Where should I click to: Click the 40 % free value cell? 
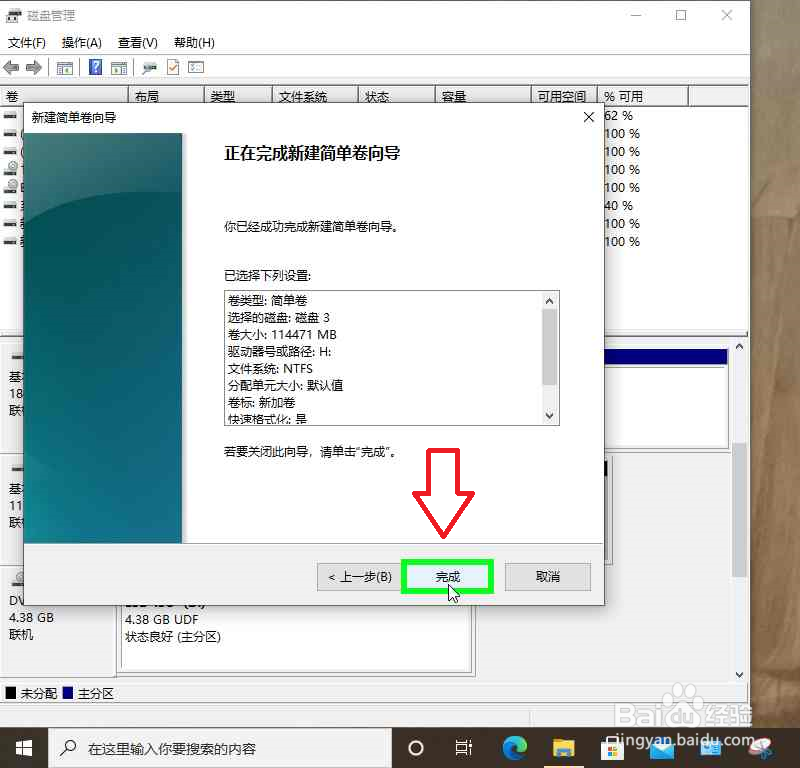coord(618,206)
